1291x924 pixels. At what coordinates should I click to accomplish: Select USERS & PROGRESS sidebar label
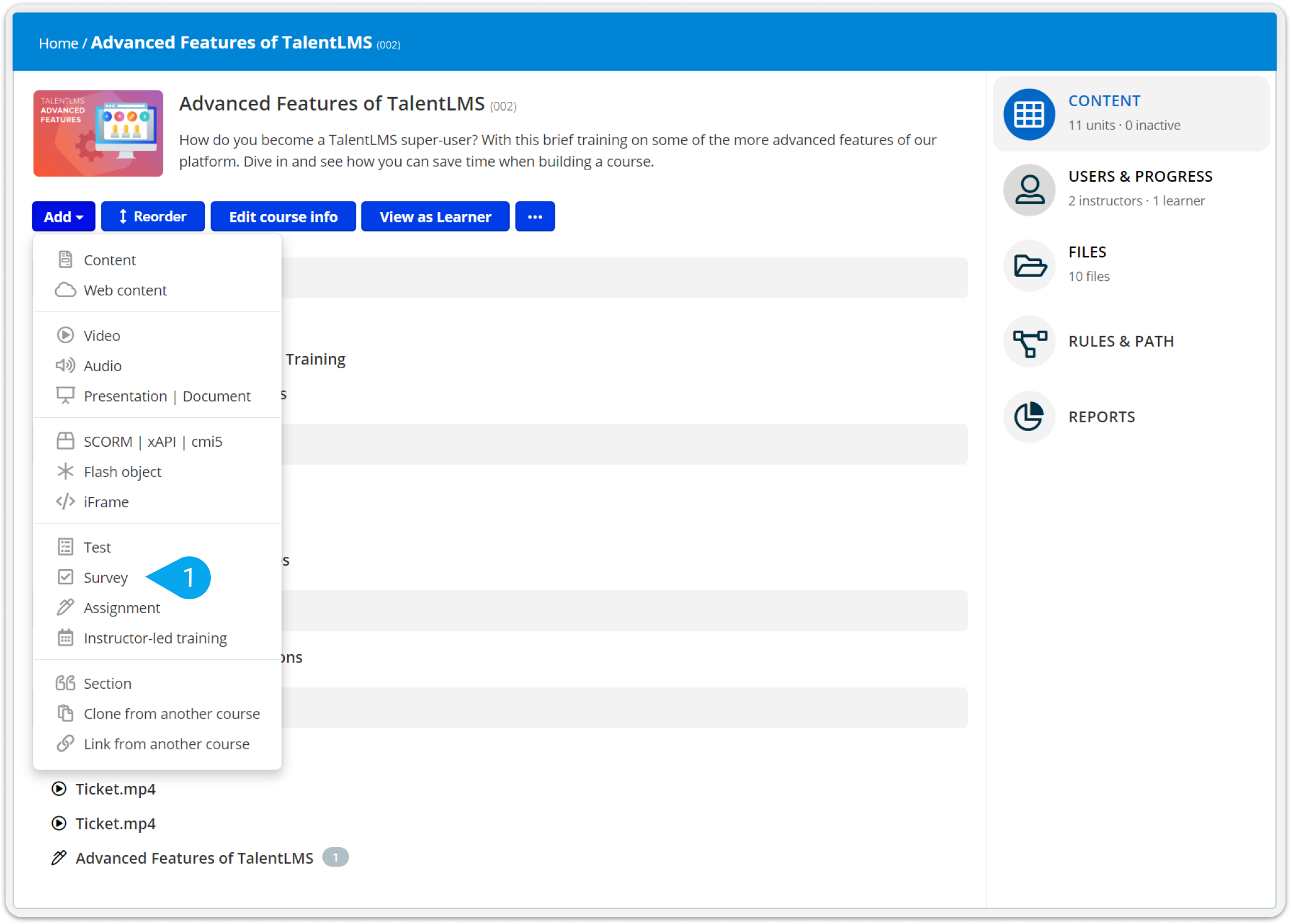pyautogui.click(x=1140, y=176)
